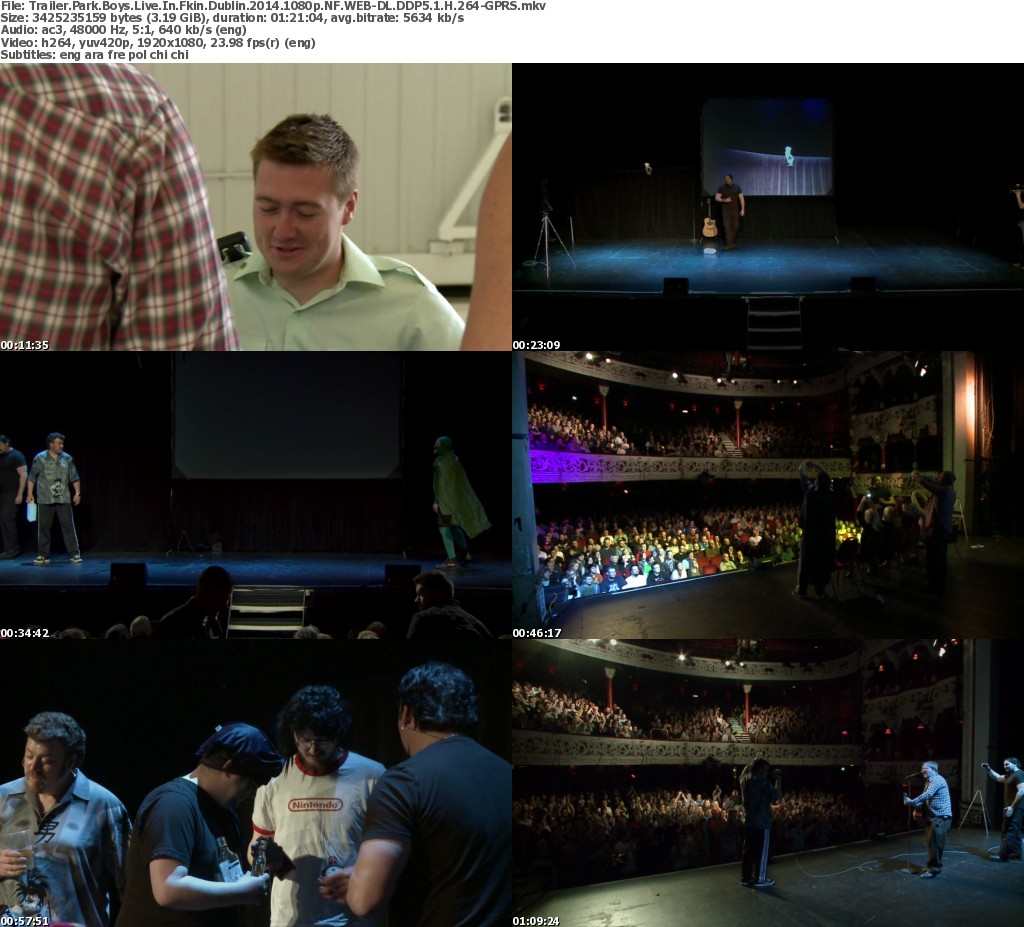Click the Size and duration info line

232,18
